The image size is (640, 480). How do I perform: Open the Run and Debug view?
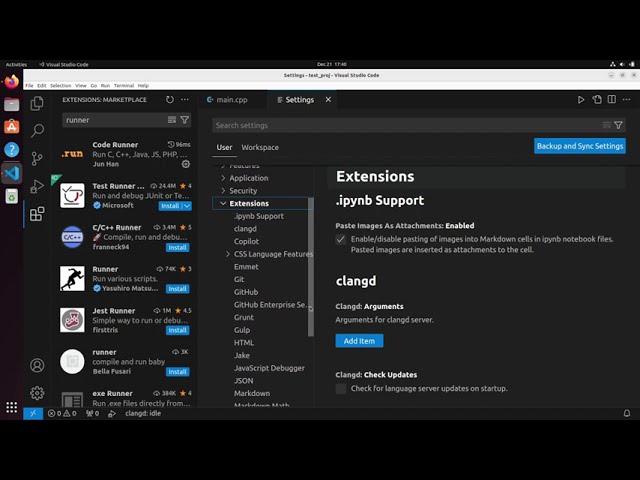pos(37,186)
